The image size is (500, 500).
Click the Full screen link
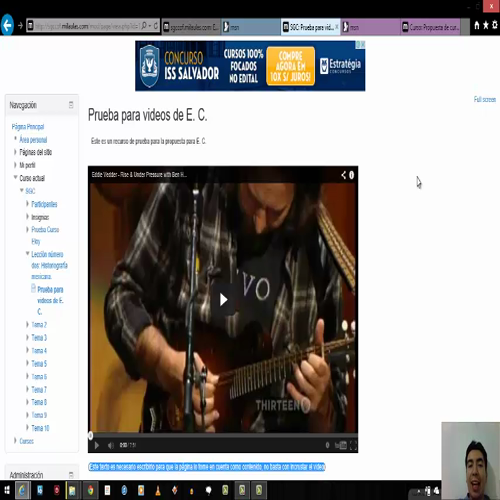[485, 99]
